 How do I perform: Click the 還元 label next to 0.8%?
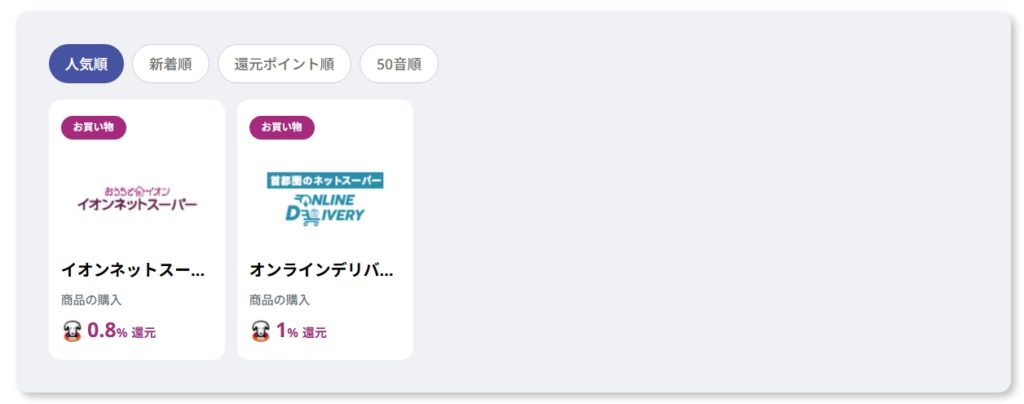[x=144, y=333]
